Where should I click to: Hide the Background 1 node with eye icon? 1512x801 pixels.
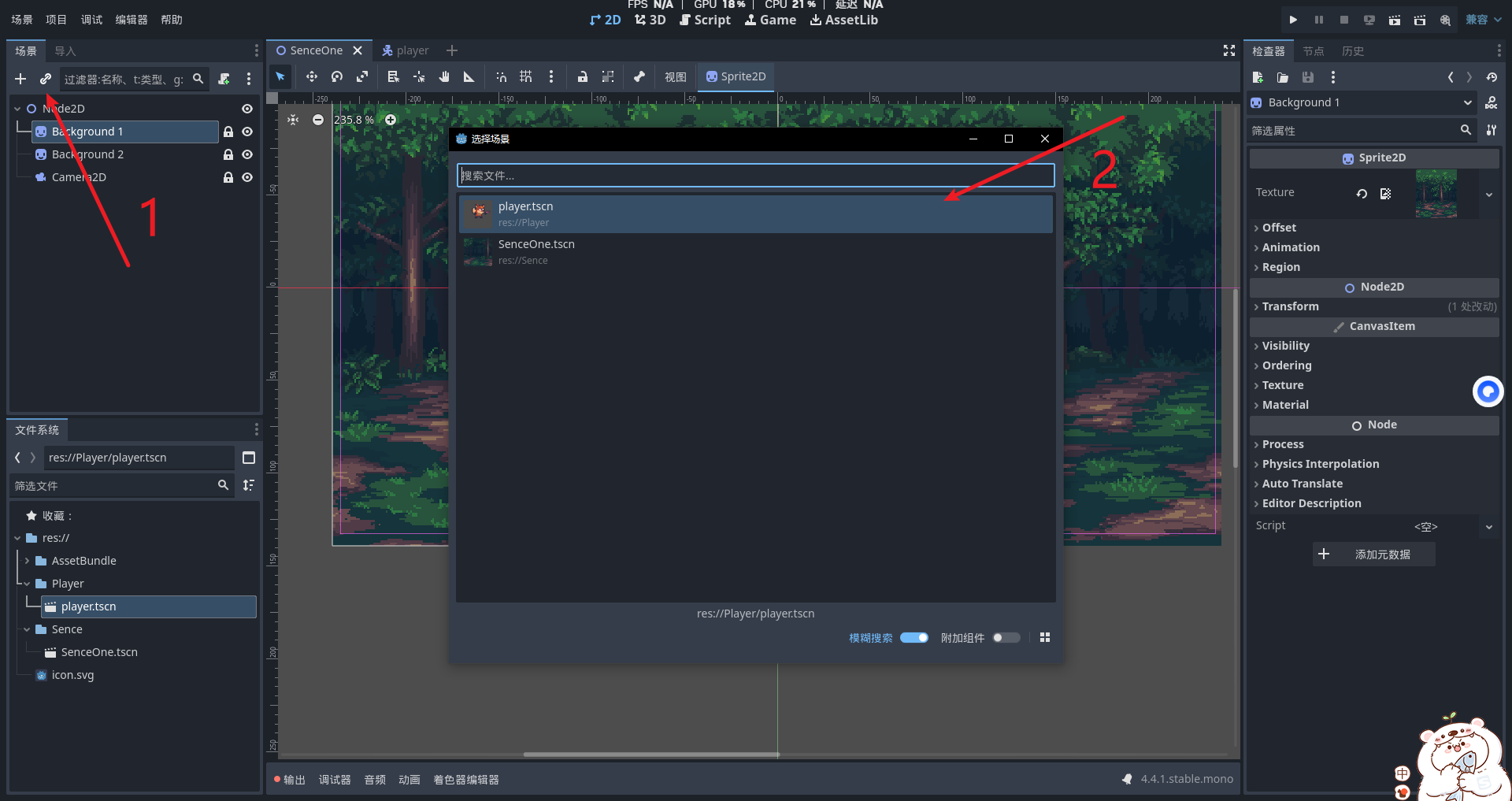(x=247, y=132)
